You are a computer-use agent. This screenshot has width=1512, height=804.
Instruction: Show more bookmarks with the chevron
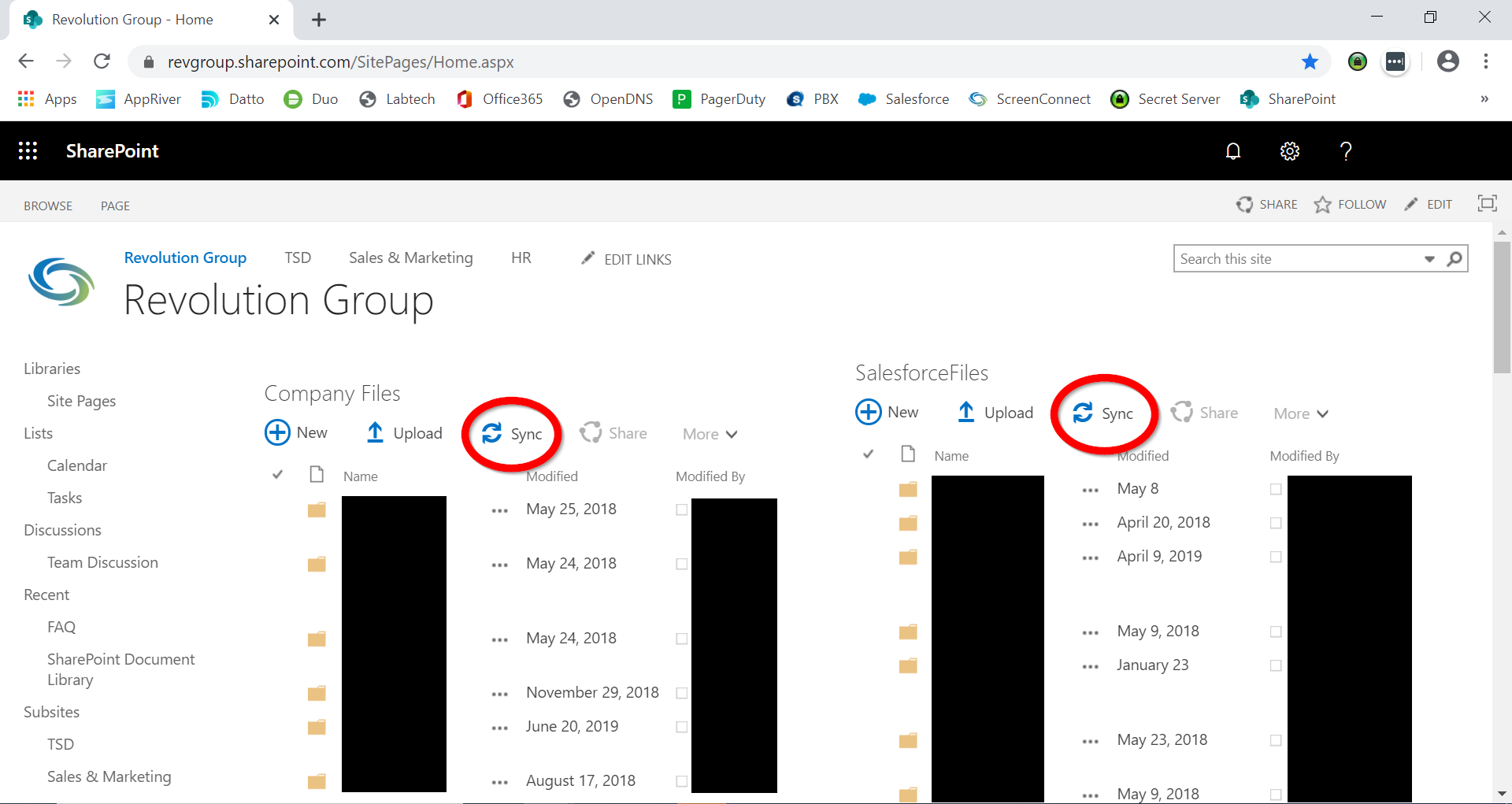click(x=1484, y=99)
